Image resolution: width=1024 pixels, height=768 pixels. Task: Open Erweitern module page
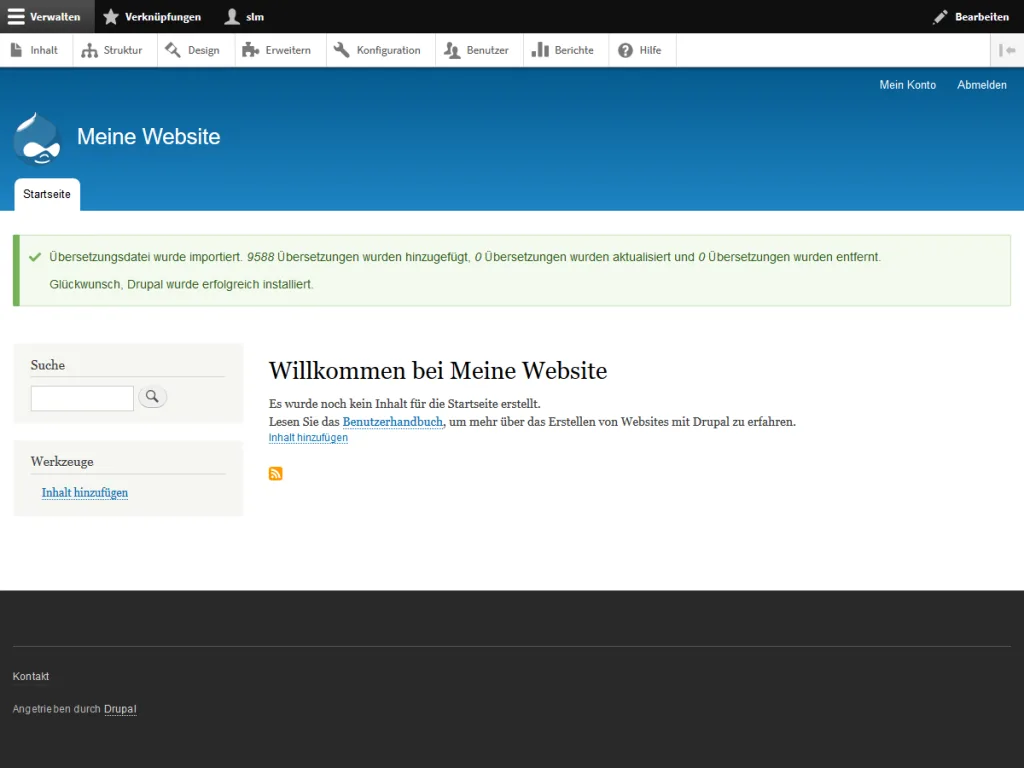278,50
